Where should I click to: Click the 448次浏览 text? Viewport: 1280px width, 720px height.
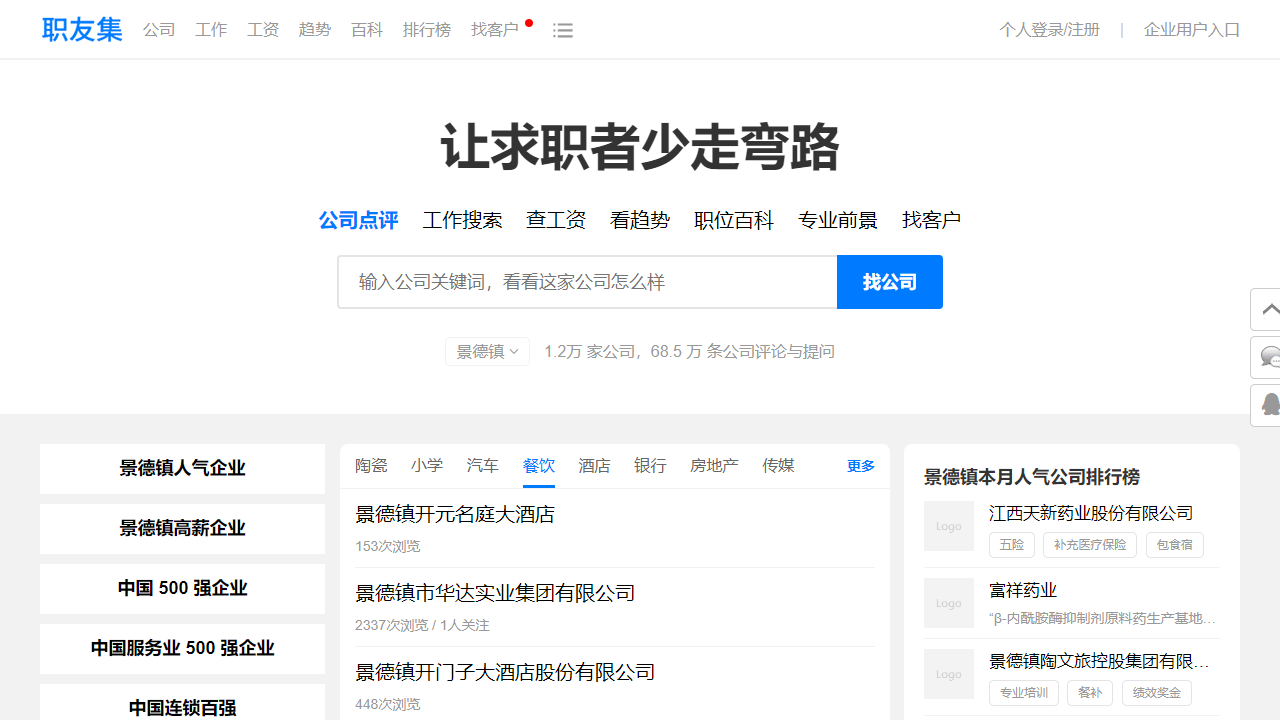(x=388, y=704)
